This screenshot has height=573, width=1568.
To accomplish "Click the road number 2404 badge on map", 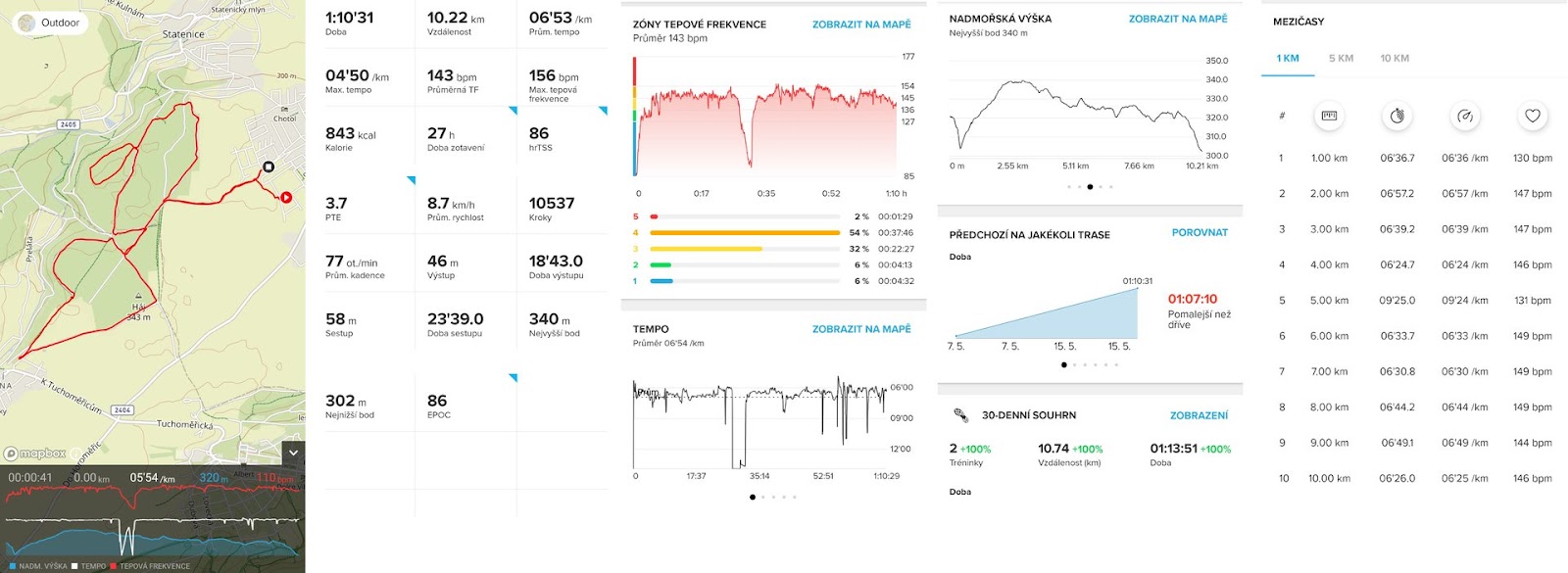I will click(x=122, y=409).
